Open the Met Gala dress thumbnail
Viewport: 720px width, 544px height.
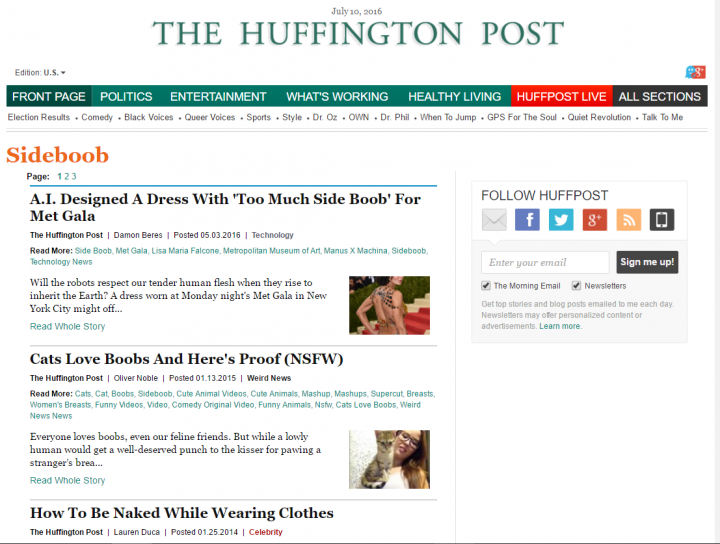(389, 305)
